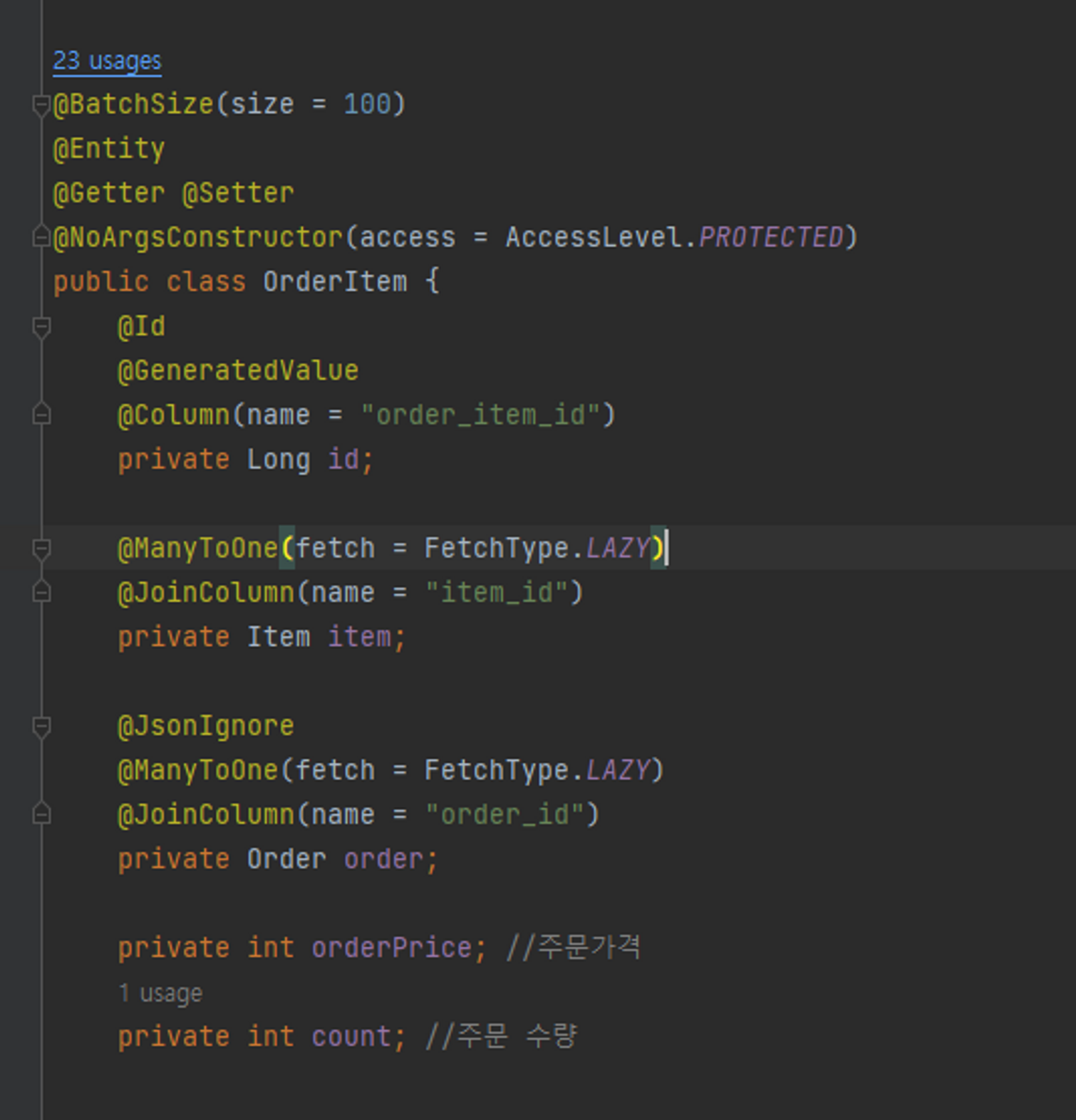Toggle fold marker beside @JoinColumn item_id line
Image resolution: width=1076 pixels, height=1120 pixels.
[41, 593]
